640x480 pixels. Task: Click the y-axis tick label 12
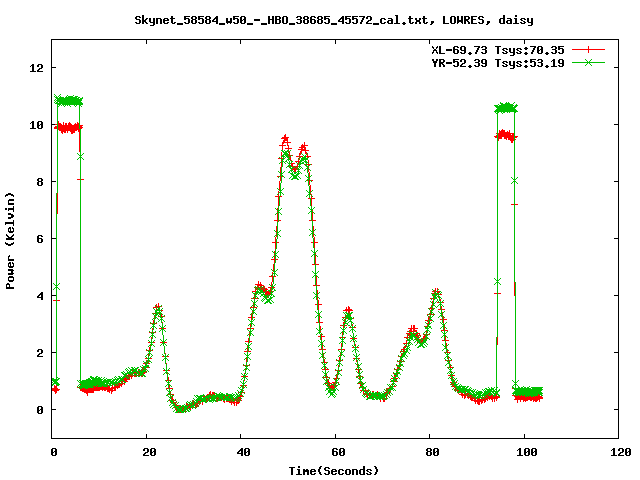tap(36, 68)
